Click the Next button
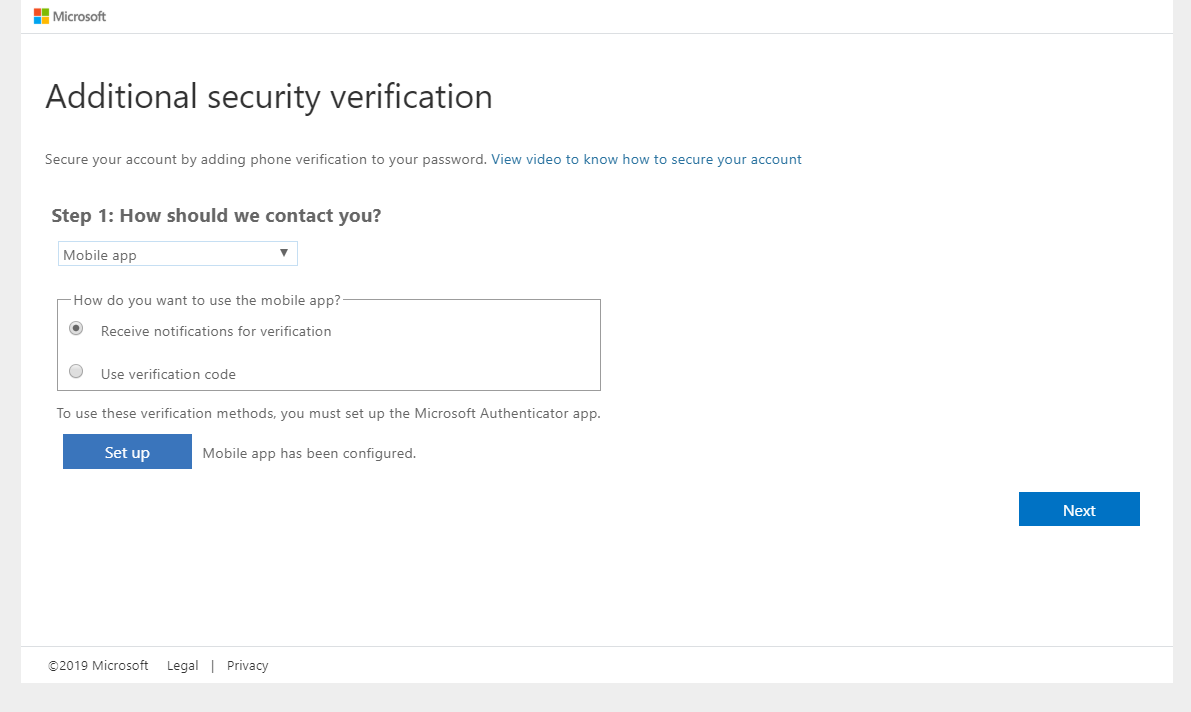 click(1078, 509)
